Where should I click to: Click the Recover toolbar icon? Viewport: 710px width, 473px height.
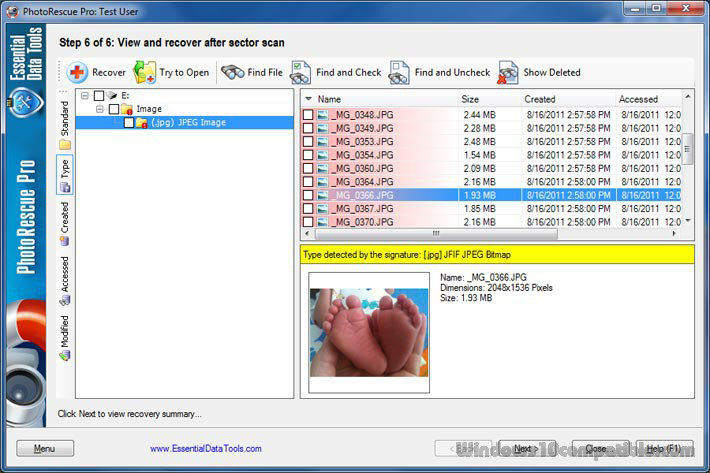click(78, 72)
